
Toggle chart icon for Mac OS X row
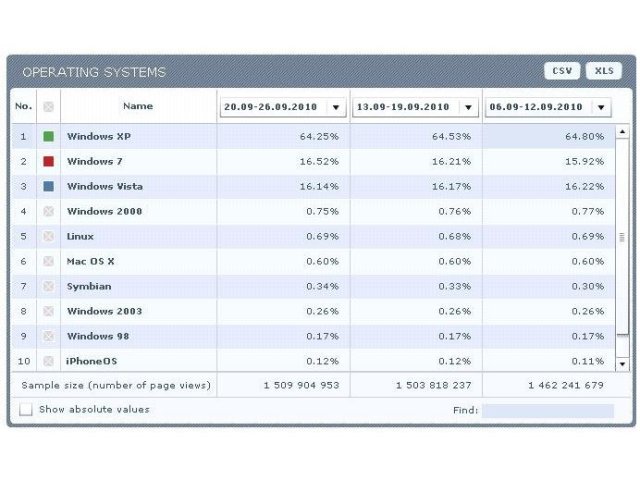click(x=48, y=261)
